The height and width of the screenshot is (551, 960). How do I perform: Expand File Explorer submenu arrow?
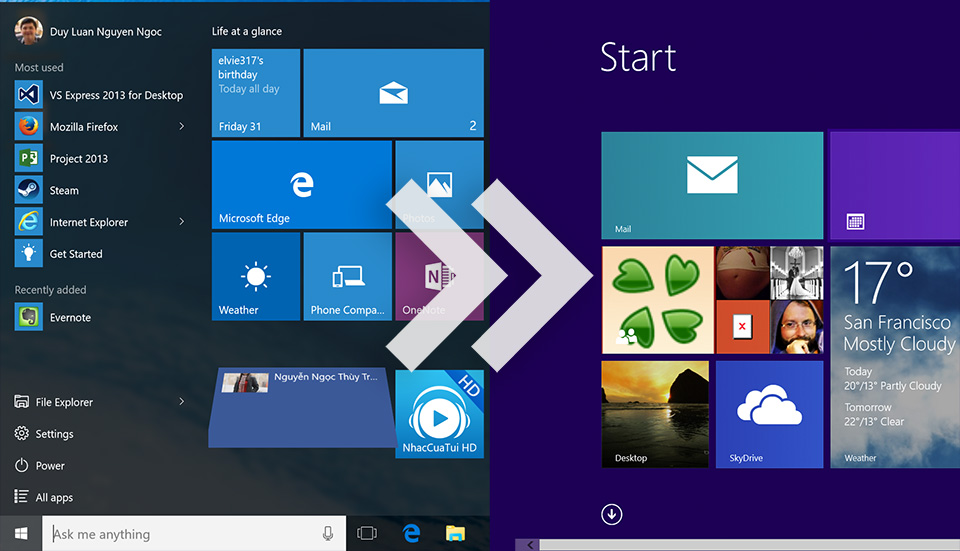point(181,401)
